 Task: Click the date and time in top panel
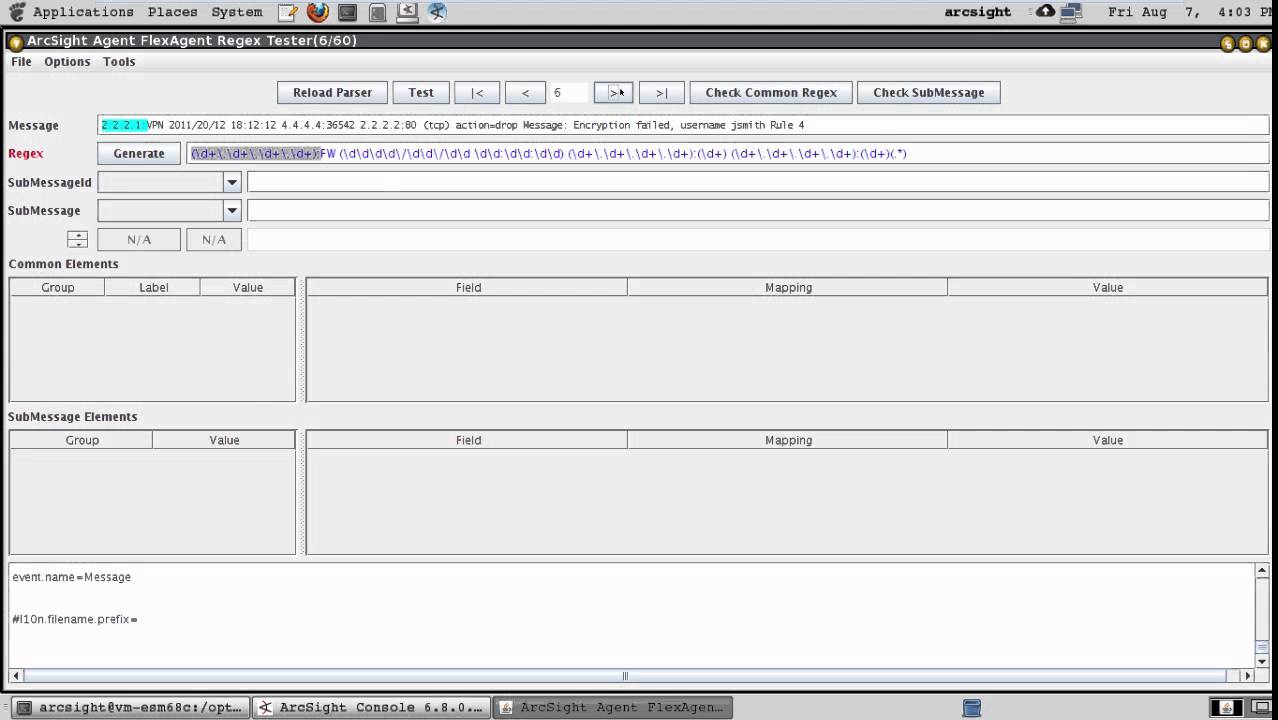1190,12
